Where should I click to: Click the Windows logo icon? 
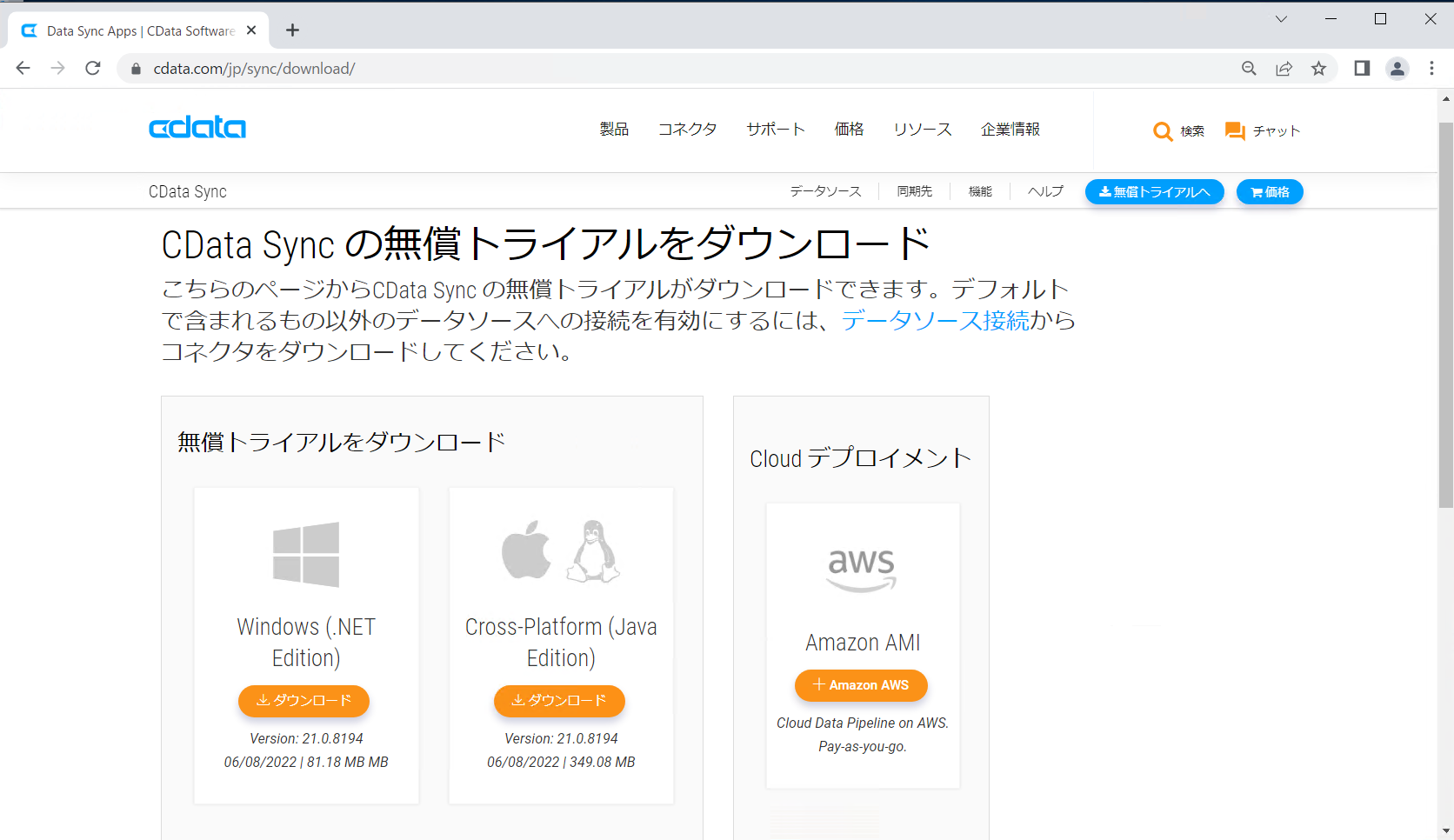tap(306, 555)
